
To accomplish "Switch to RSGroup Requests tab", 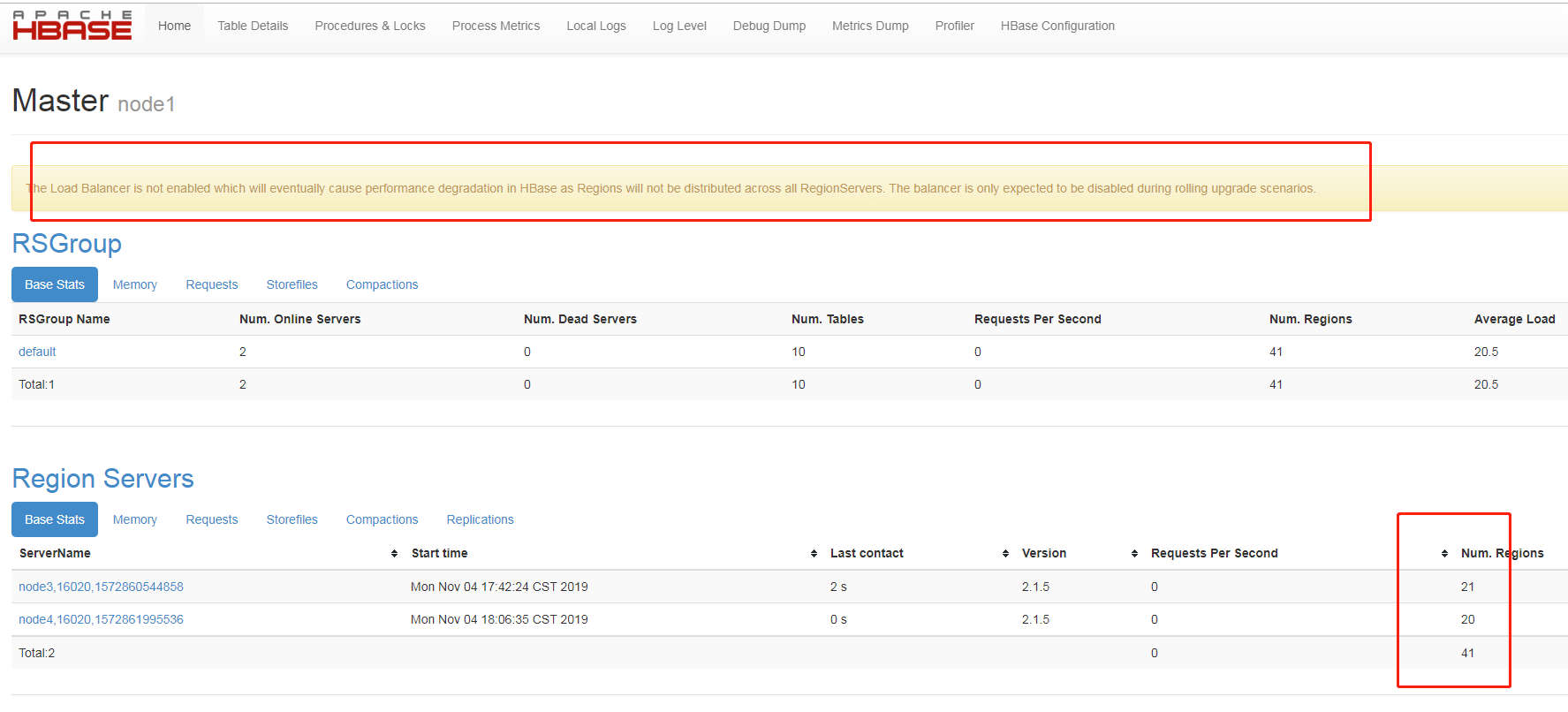I will pos(212,284).
